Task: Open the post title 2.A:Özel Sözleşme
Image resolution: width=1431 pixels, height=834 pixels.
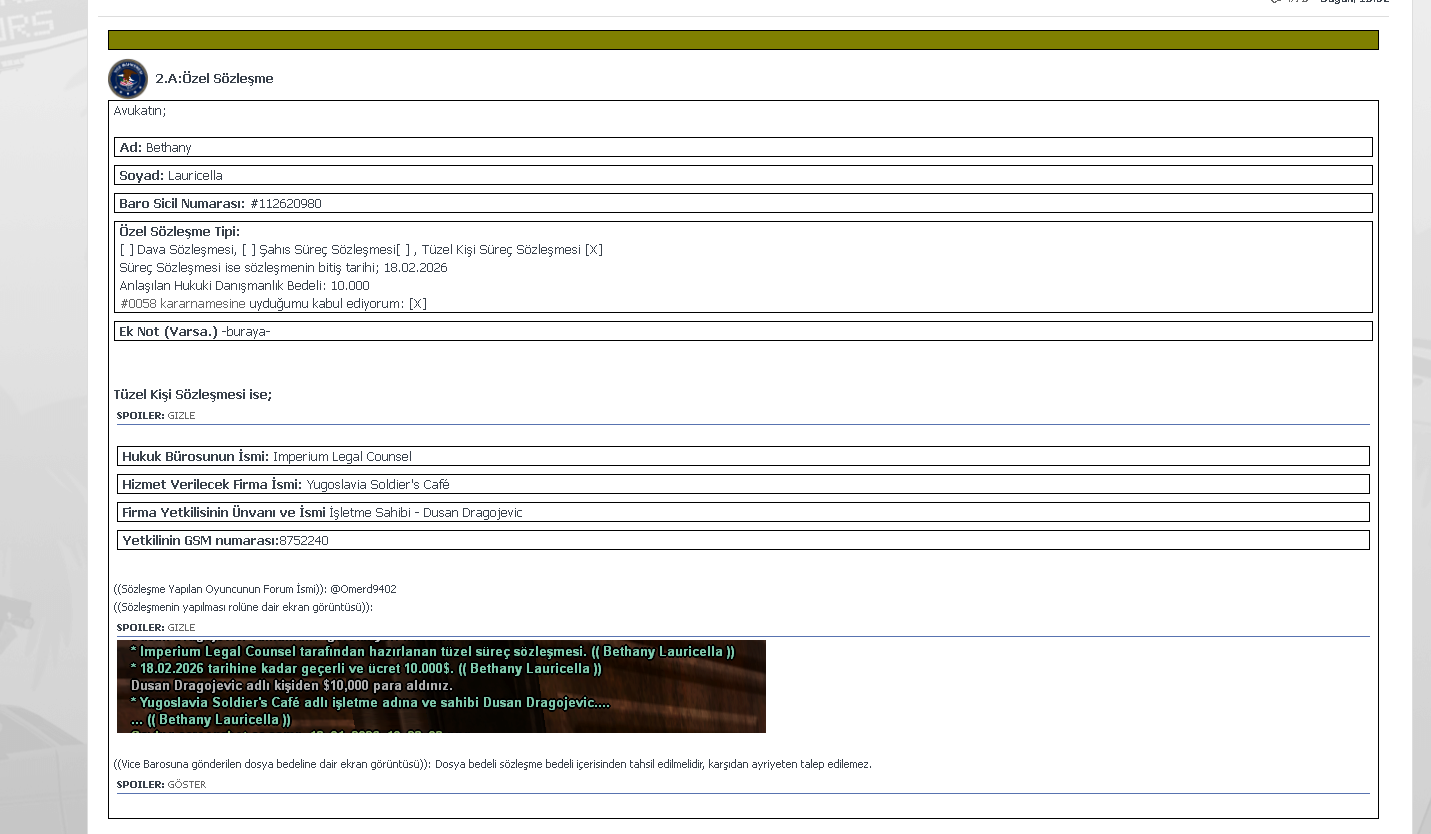Action: pyautogui.click(x=214, y=79)
